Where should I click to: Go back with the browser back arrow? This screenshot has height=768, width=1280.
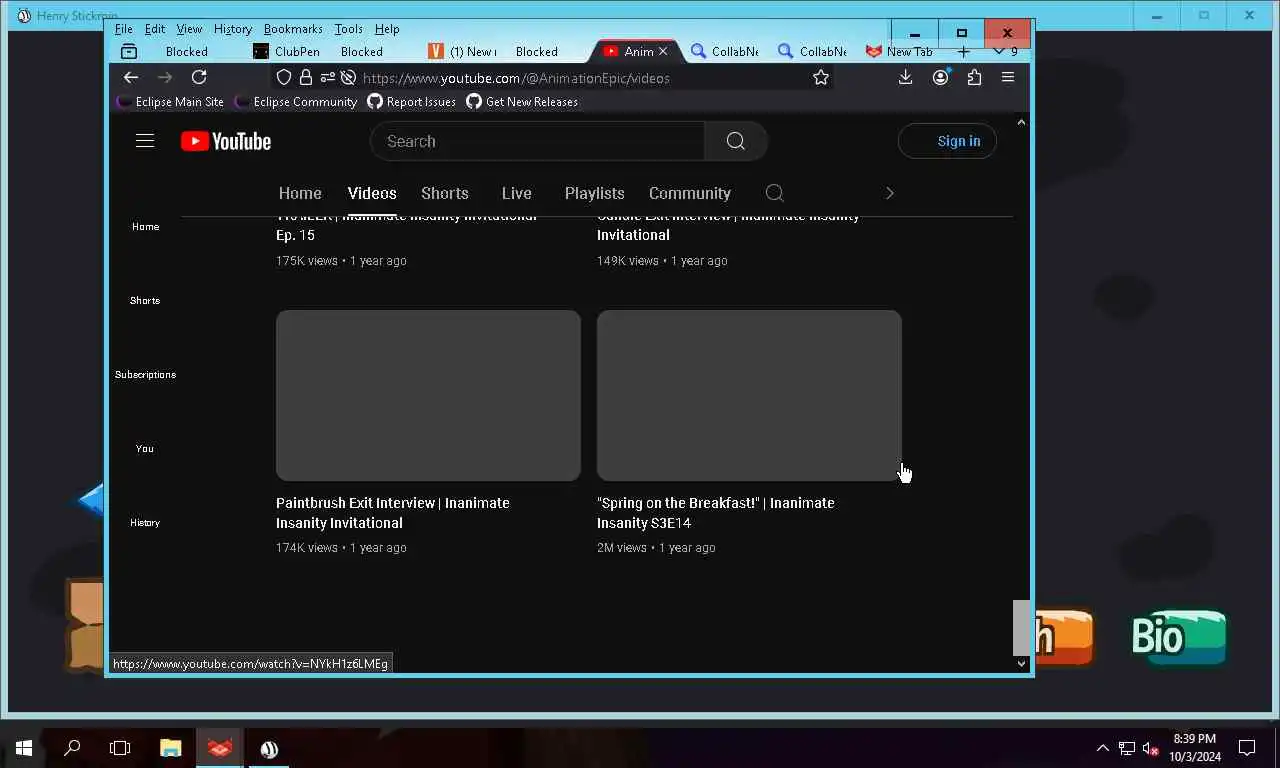(131, 77)
